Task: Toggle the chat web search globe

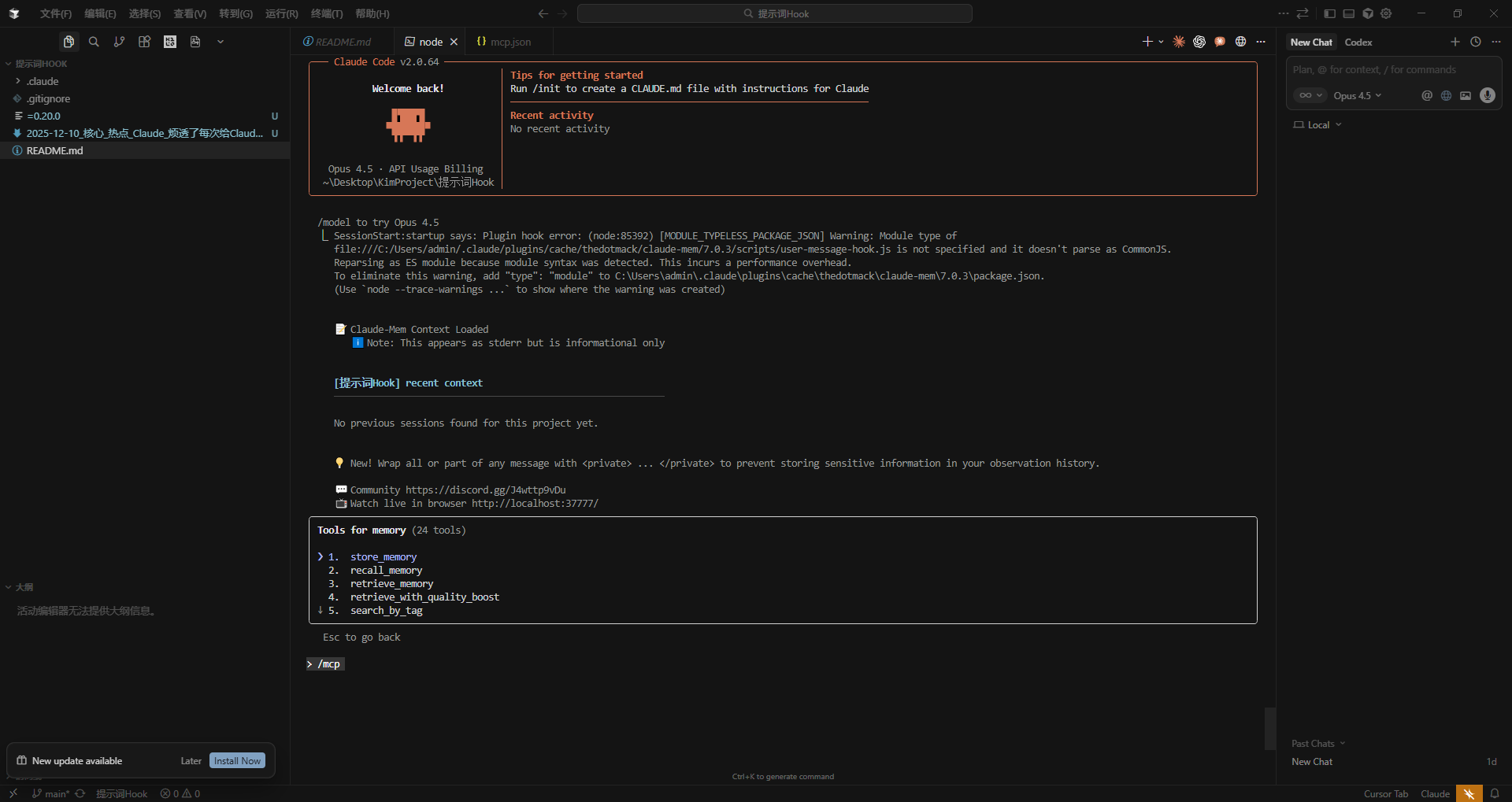Action: click(x=1446, y=95)
